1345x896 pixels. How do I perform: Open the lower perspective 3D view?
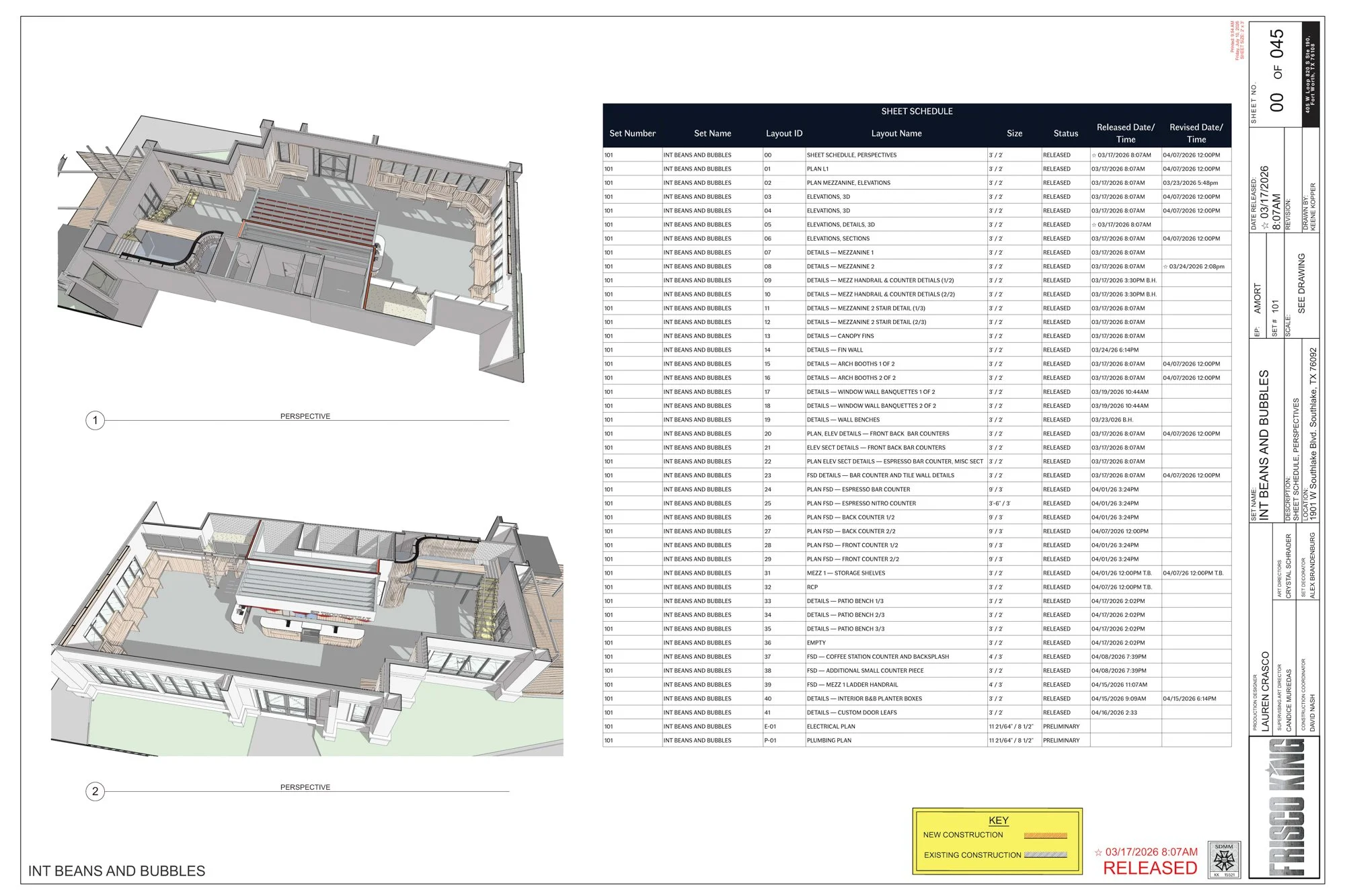click(307, 628)
